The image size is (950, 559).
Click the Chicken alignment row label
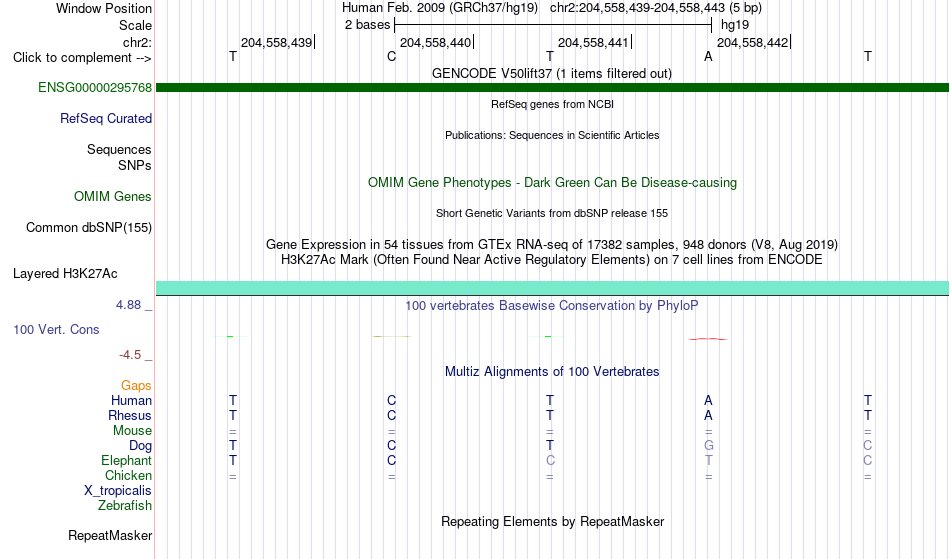tap(128, 476)
